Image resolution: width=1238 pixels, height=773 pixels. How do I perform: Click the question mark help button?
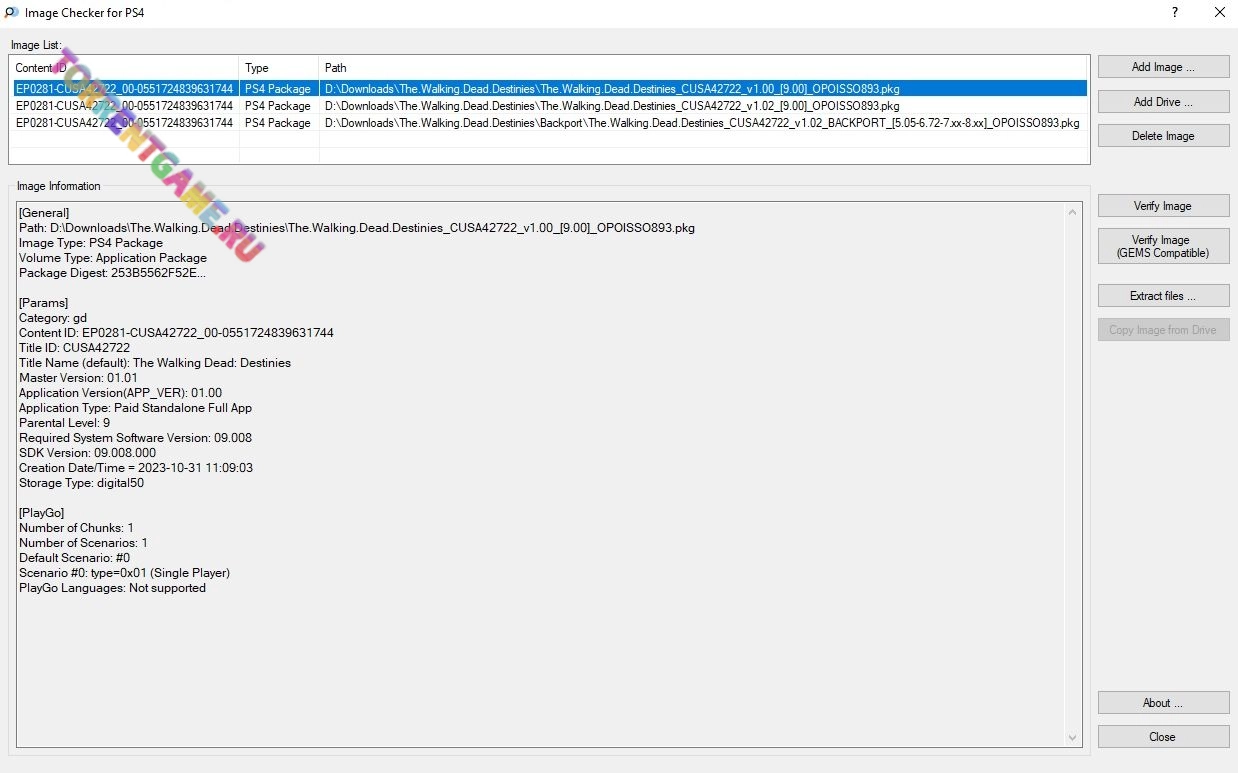point(1174,13)
